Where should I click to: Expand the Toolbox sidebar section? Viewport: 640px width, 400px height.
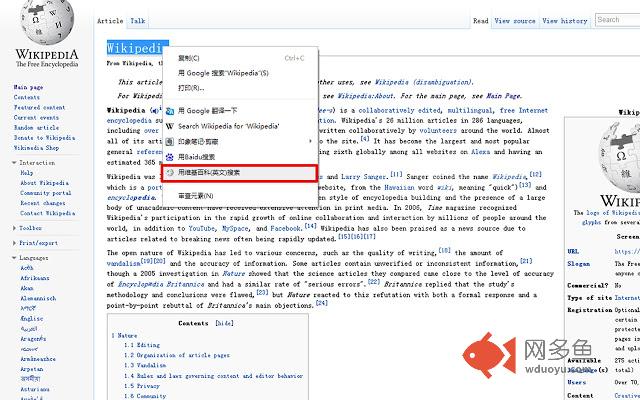(x=27, y=228)
